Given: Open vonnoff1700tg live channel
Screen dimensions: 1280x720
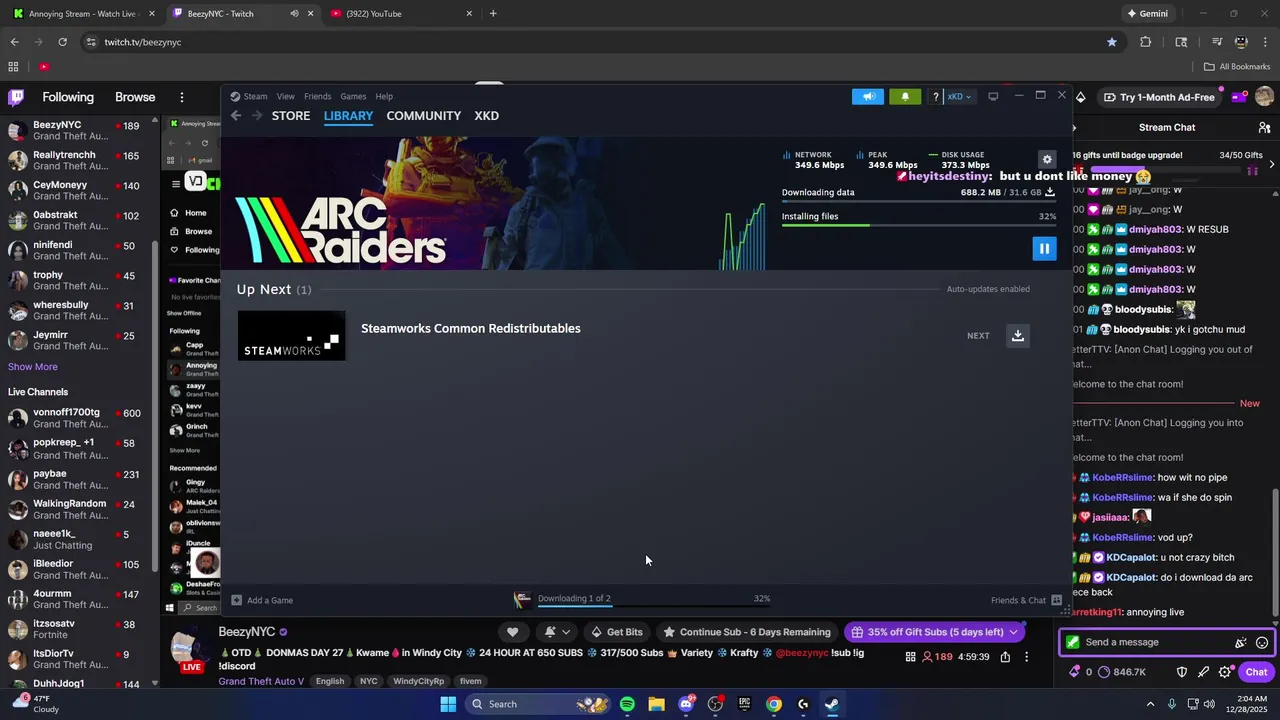Looking at the screenshot, I should pos(78,418).
